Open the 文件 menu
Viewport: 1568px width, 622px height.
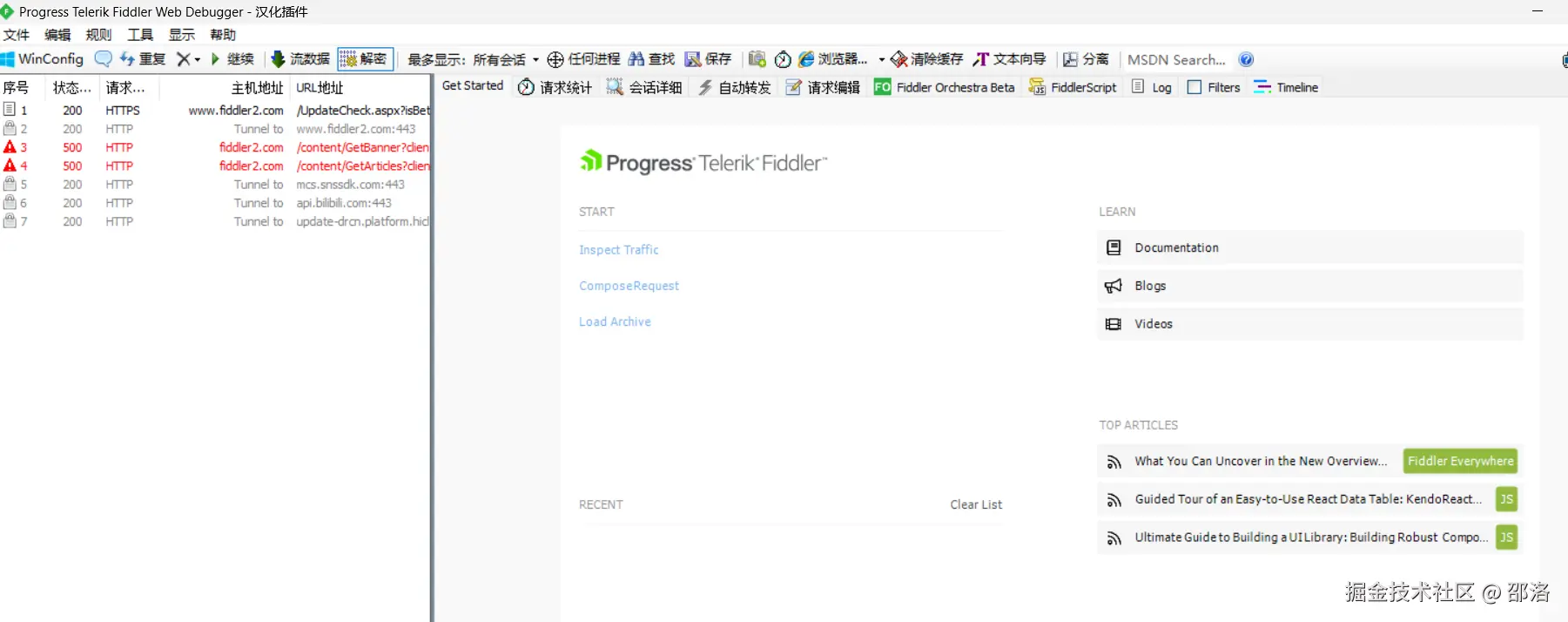[x=16, y=35]
